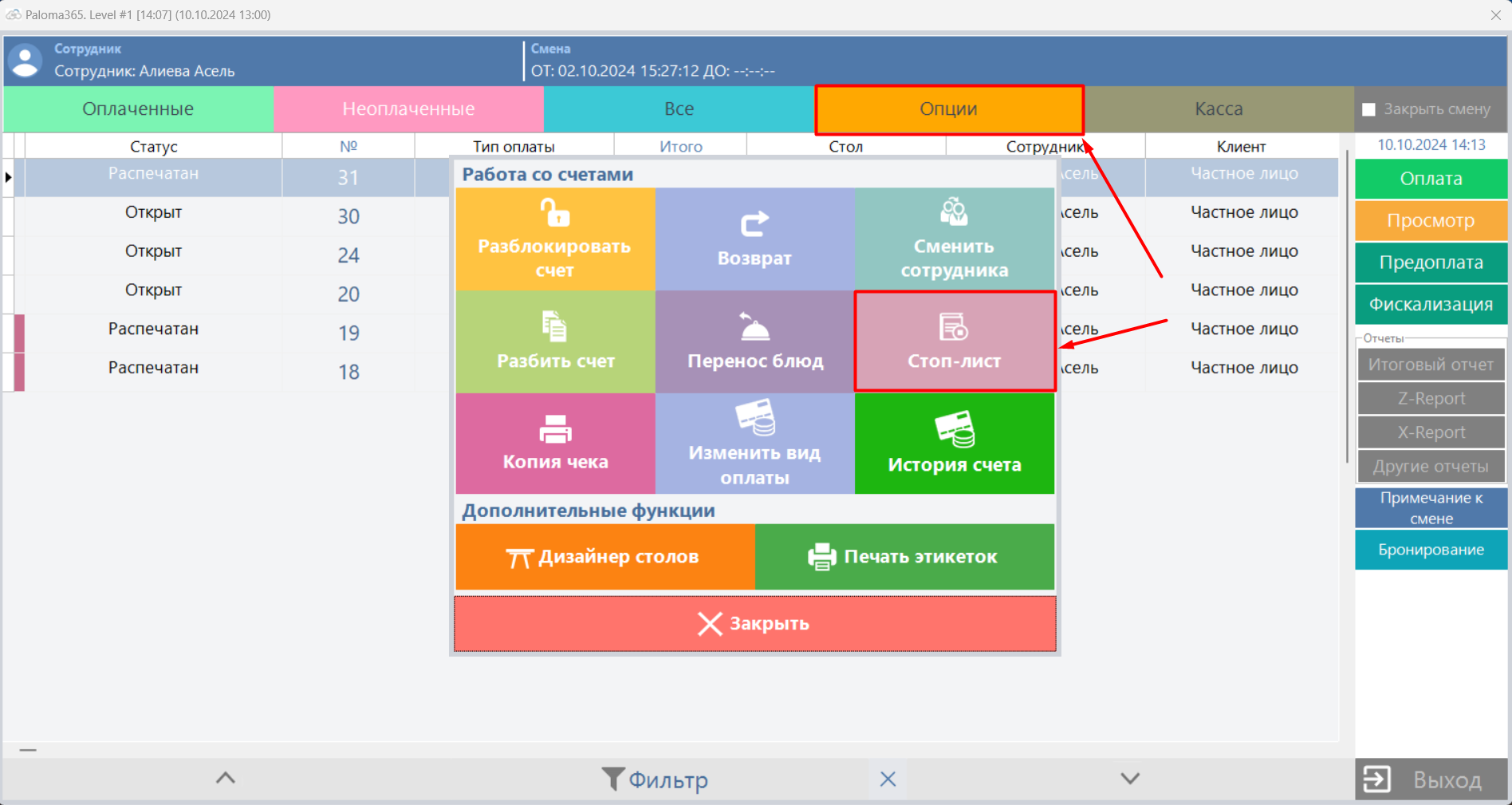Select the Возврат return arrow icon
This screenshot has height=805, width=1512.
point(754,224)
